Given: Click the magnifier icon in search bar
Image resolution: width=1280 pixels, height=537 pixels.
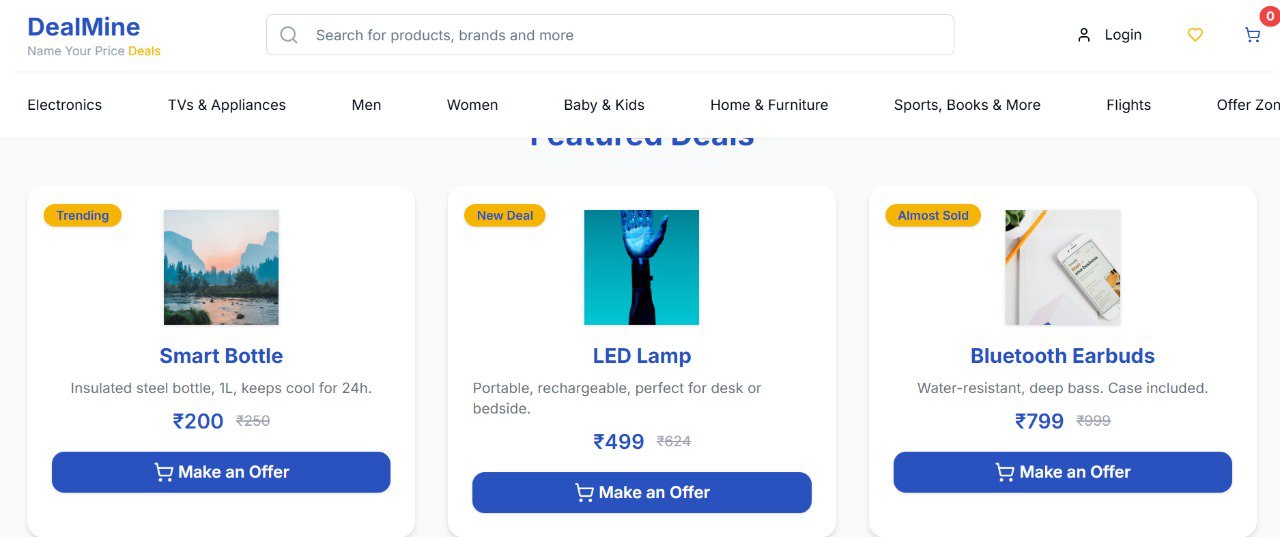Looking at the screenshot, I should [289, 35].
